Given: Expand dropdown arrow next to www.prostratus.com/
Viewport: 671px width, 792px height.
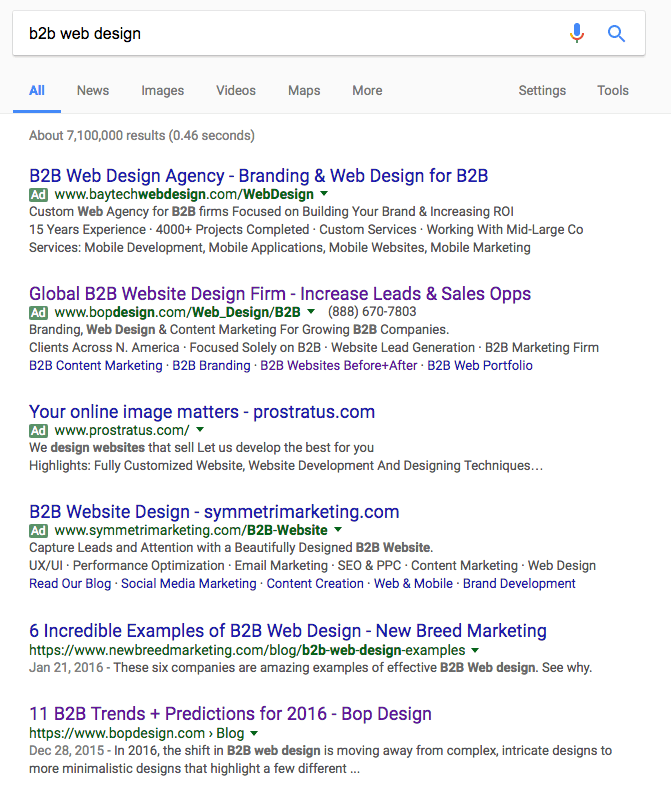Looking at the screenshot, I should [200, 429].
